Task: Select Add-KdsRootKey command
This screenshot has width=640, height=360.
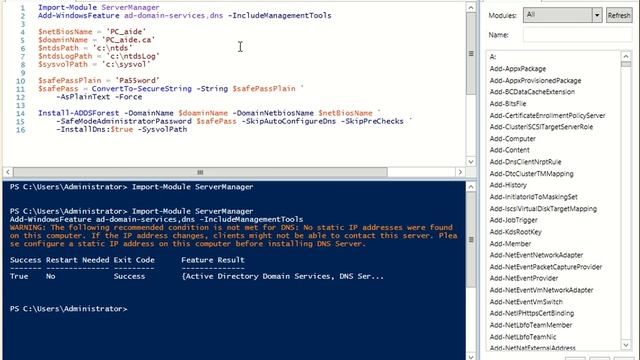Action: tap(516, 232)
